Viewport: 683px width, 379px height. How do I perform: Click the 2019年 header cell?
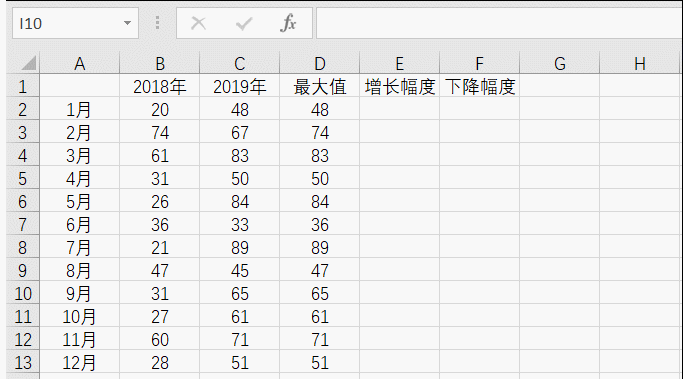coord(240,86)
